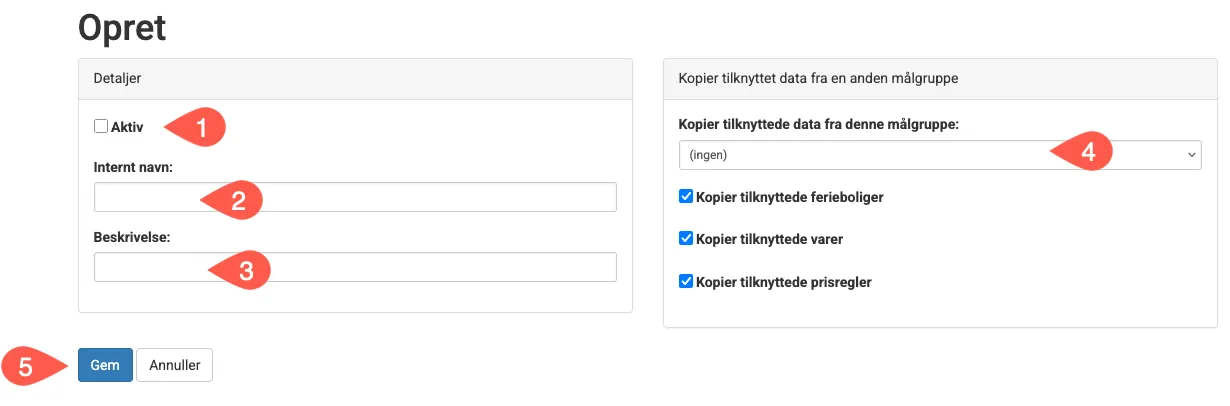Click the Kopier tilknyttede data fra denne målgruppe label
The width and height of the screenshot is (1230, 406).
(x=819, y=125)
